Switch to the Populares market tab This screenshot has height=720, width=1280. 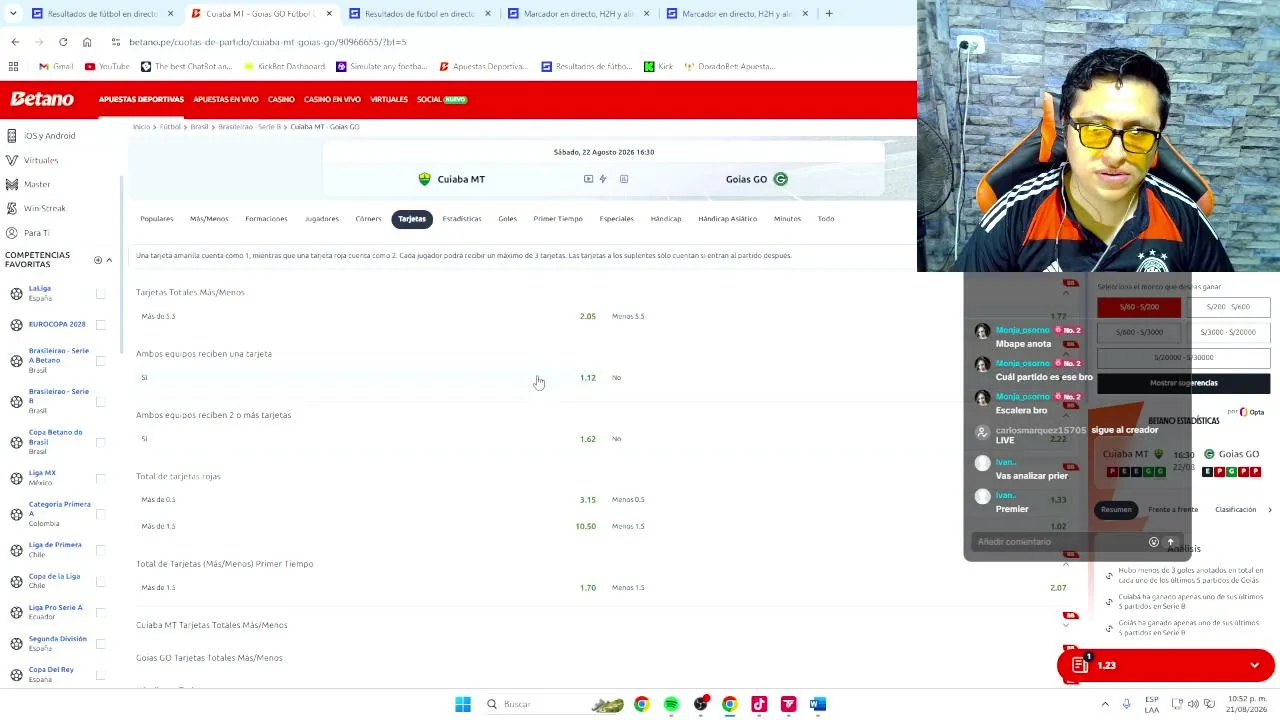click(x=157, y=219)
